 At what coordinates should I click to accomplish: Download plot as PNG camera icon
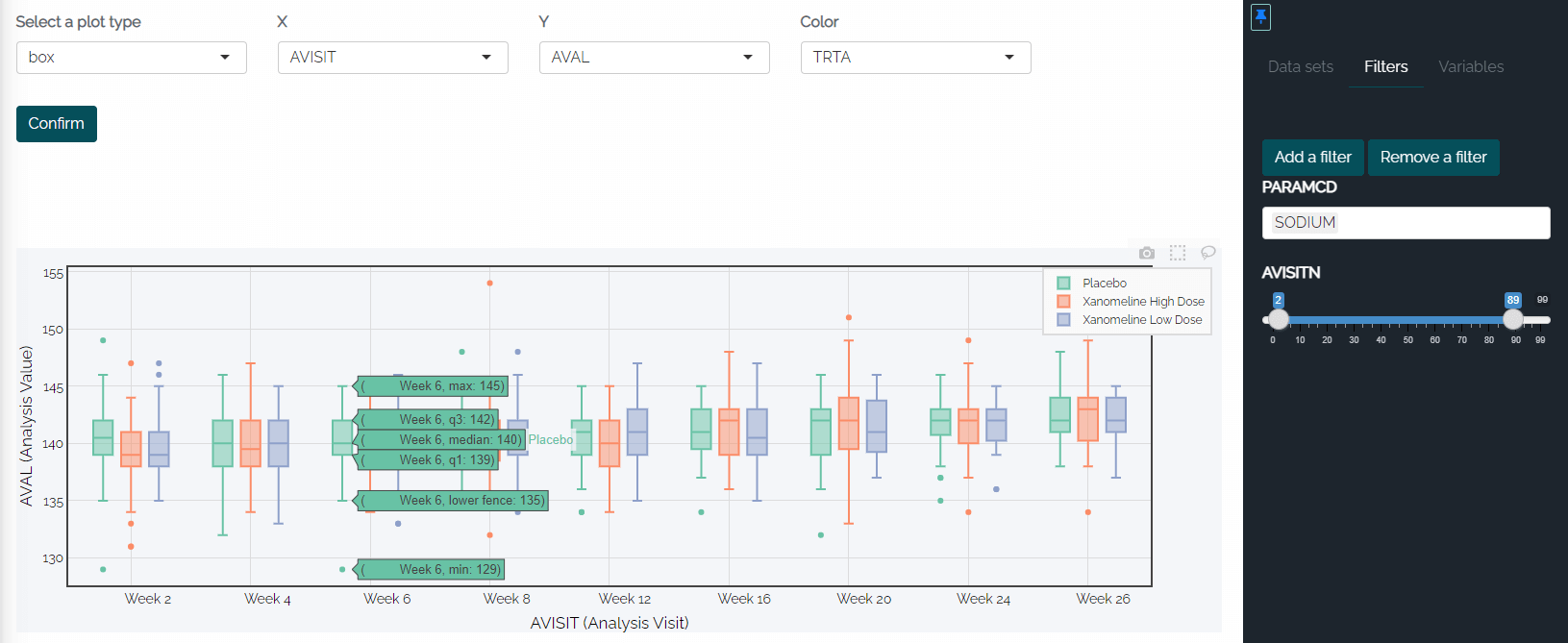tap(1147, 253)
